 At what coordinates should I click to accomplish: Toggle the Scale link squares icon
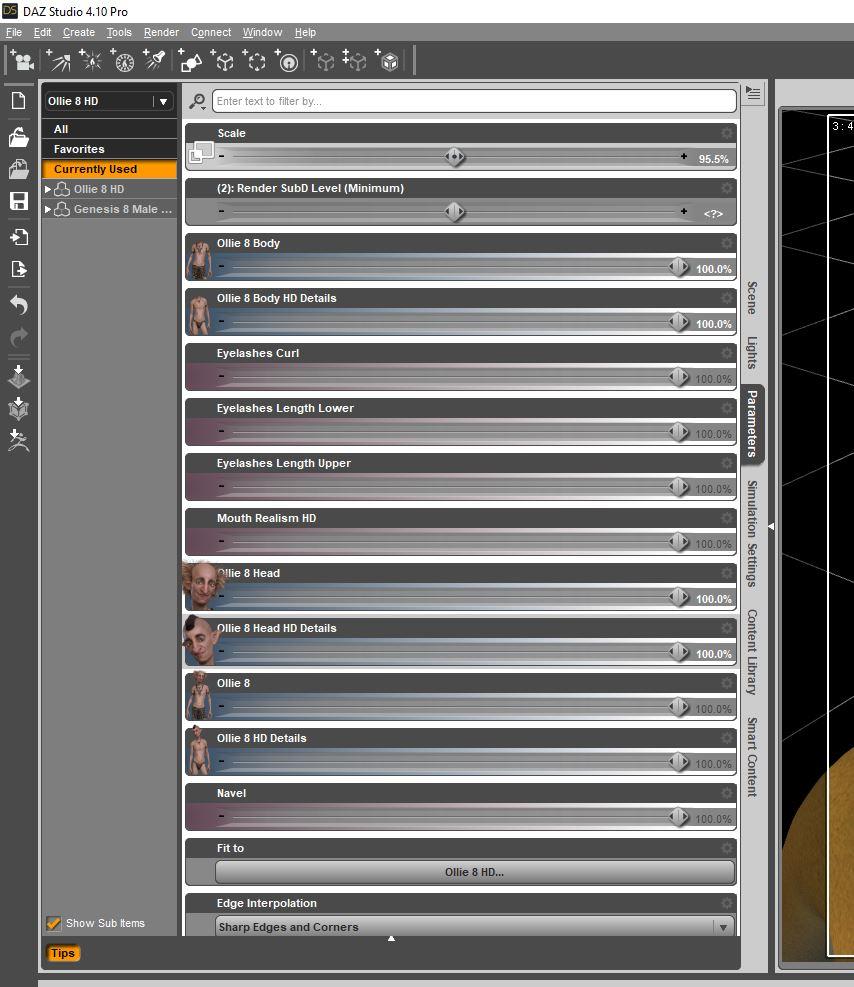tap(201, 152)
